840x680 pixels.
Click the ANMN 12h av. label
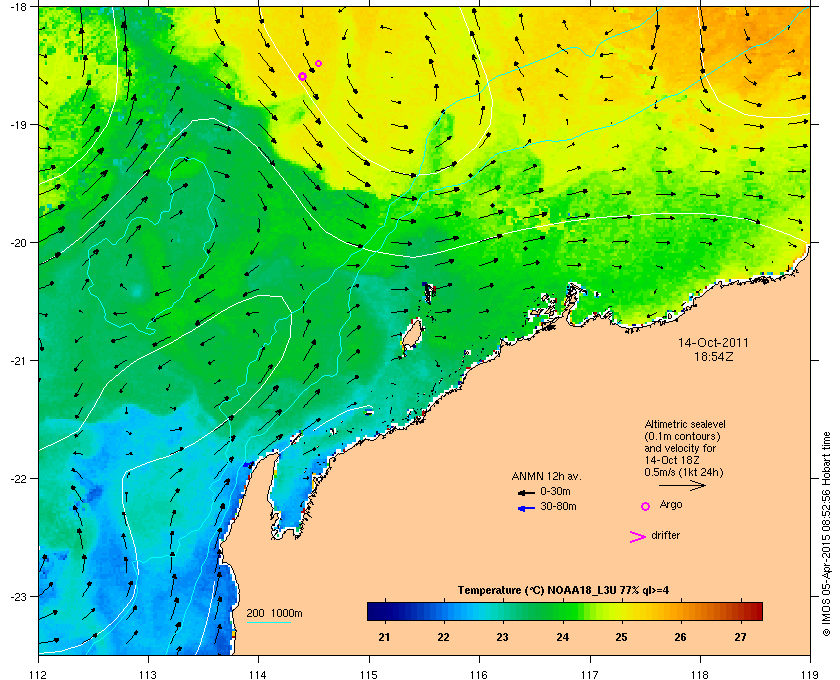546,476
